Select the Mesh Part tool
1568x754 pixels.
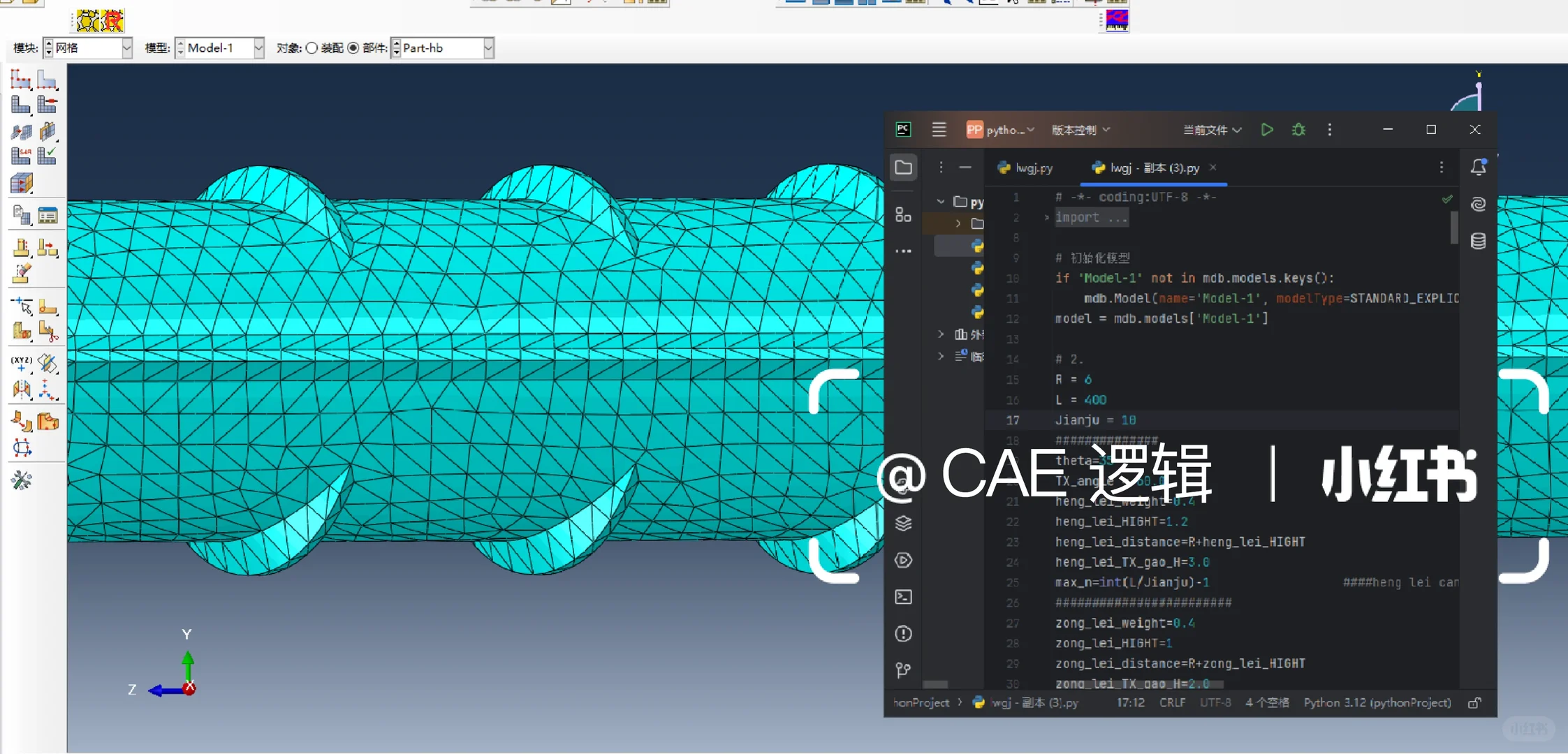(21, 105)
